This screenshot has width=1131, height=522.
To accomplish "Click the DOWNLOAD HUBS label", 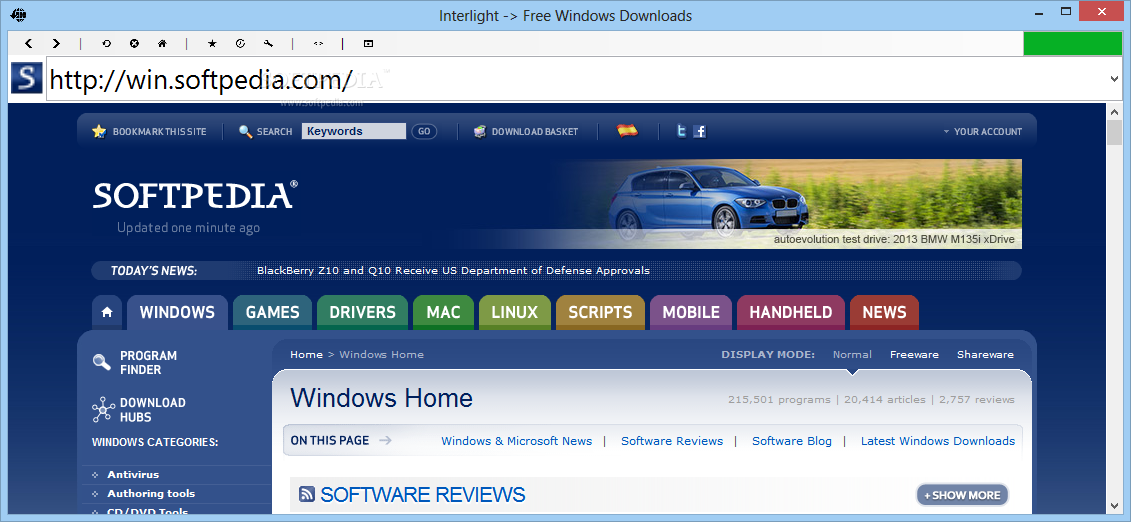I will [x=153, y=410].
